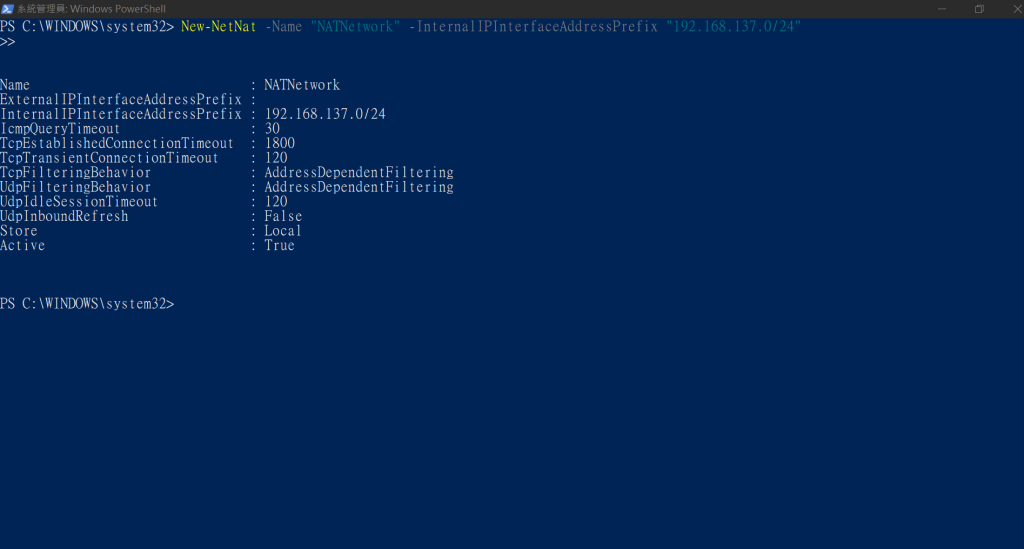Viewport: 1024px width, 549px height.
Task: Click the PowerShell icon in title bar
Action: pos(7,8)
